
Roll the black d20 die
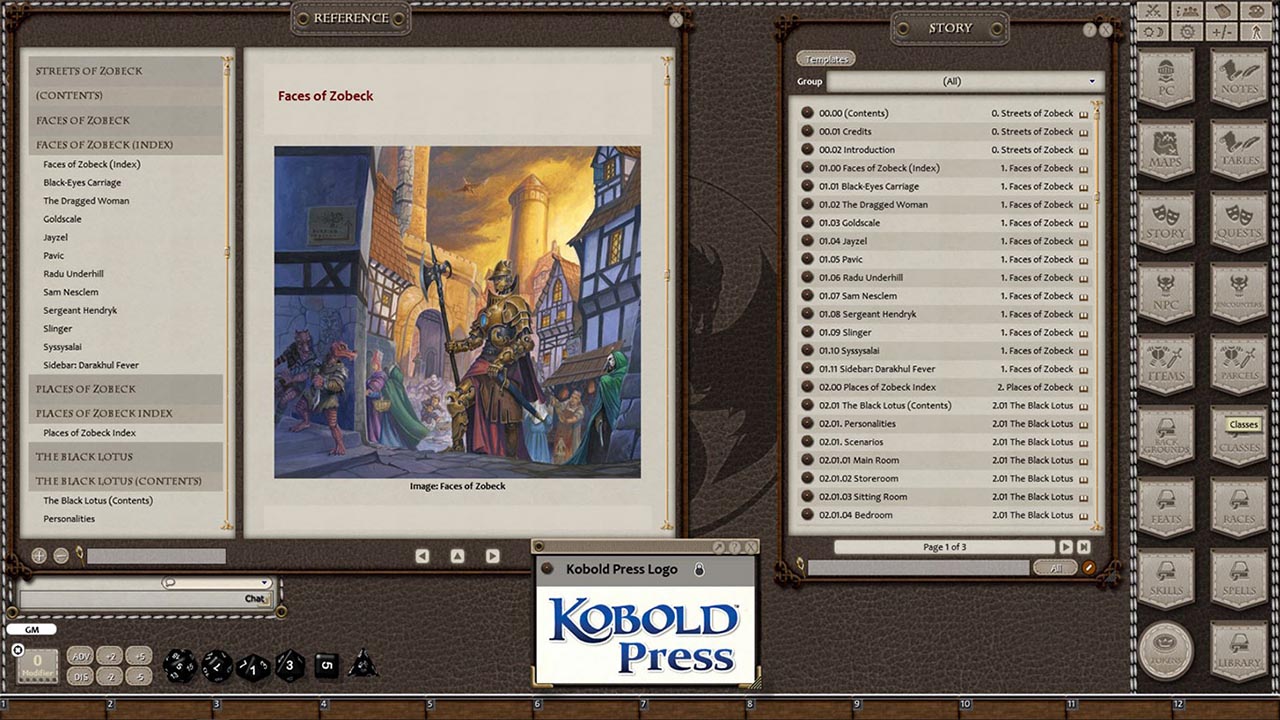coord(180,664)
